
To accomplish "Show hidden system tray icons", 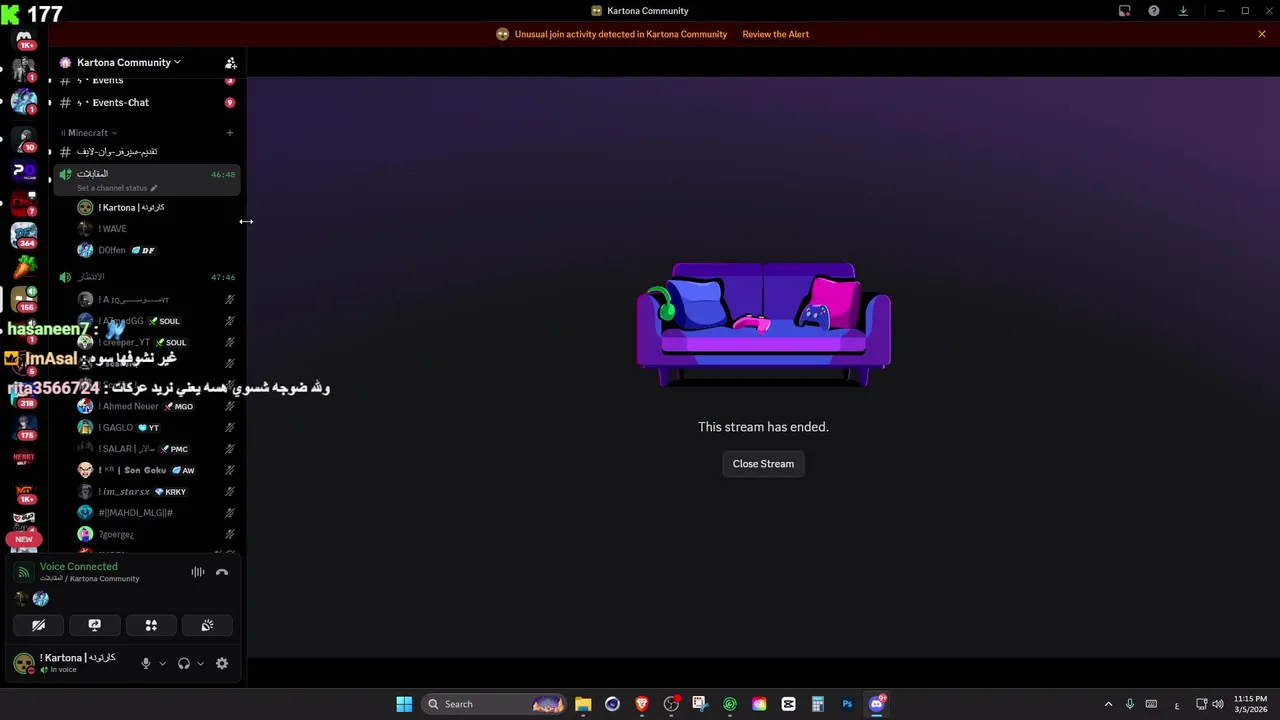I will click(1108, 704).
